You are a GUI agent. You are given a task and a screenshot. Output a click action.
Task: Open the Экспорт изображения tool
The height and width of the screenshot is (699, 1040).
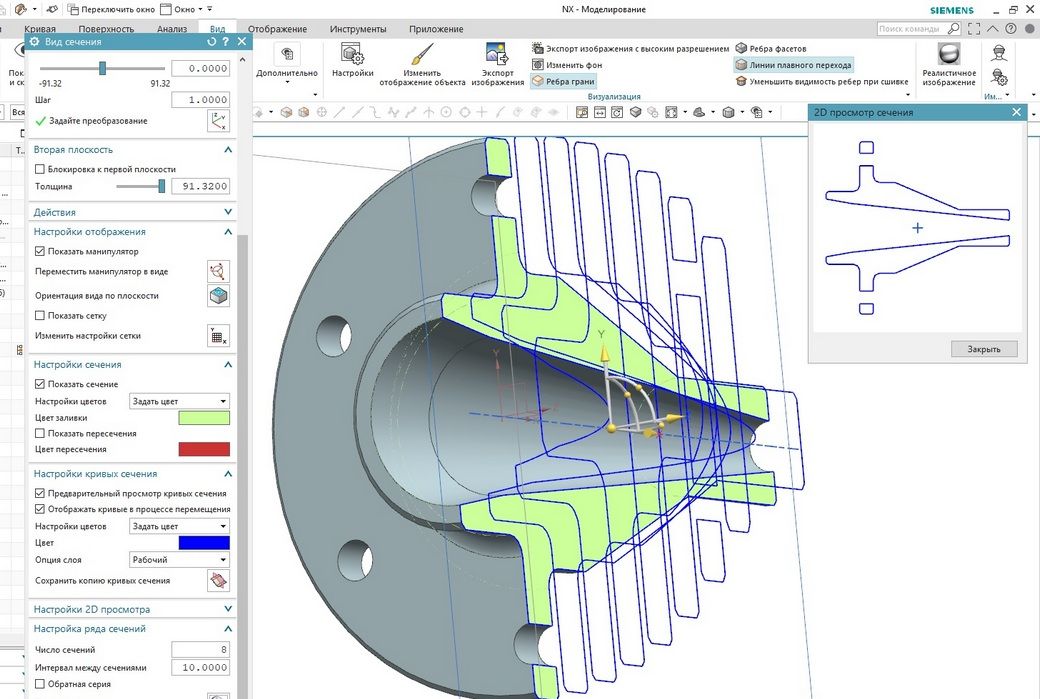(497, 54)
